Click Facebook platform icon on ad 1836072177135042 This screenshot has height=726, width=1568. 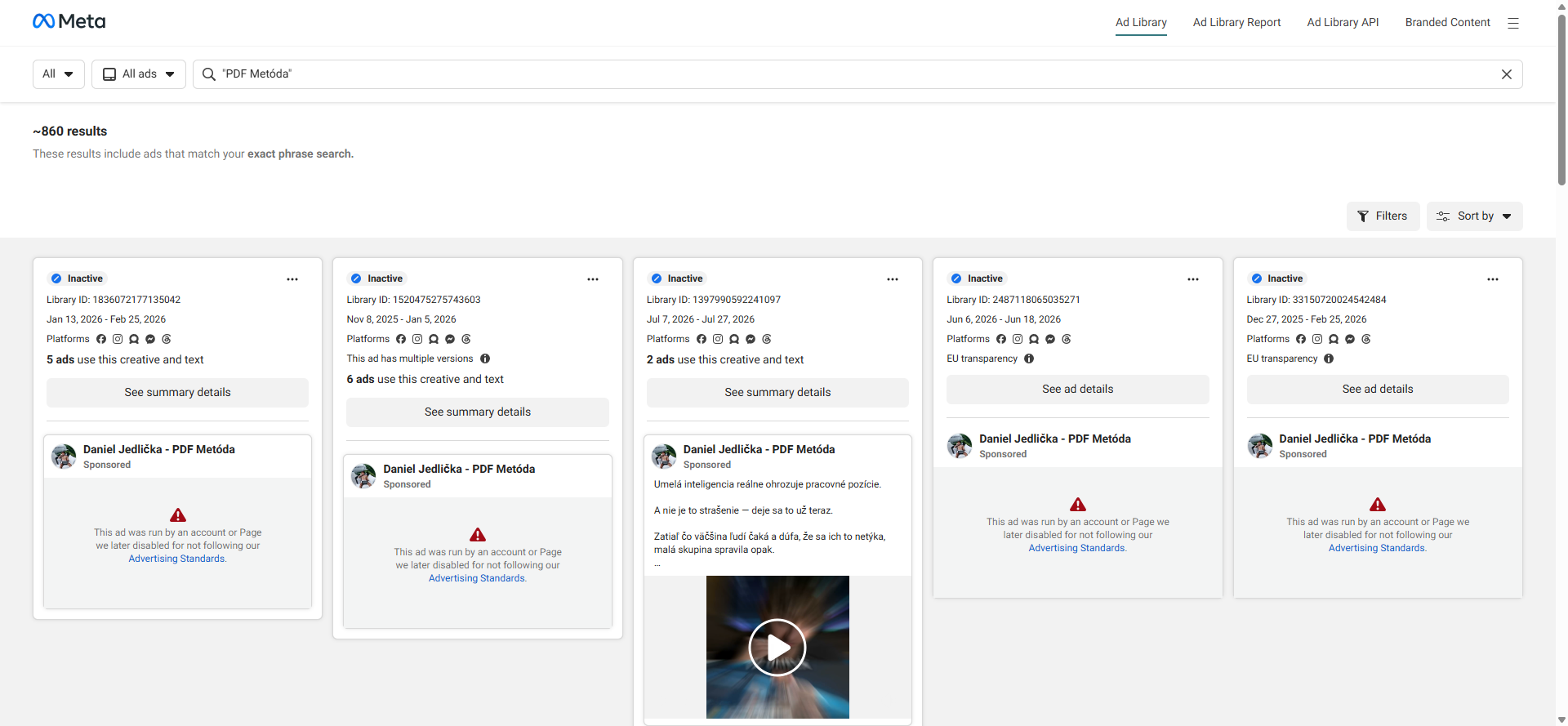click(x=101, y=339)
